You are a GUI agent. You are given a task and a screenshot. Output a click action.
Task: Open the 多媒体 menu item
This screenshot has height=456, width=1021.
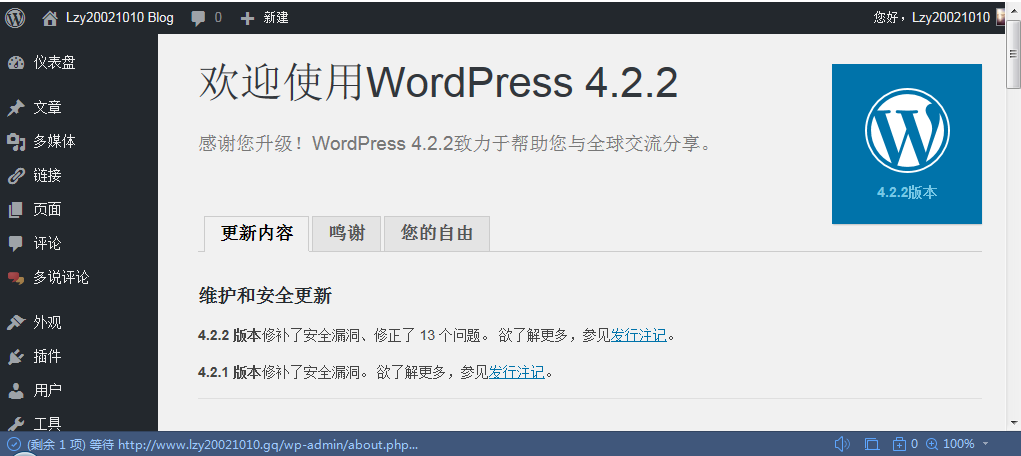pos(55,141)
